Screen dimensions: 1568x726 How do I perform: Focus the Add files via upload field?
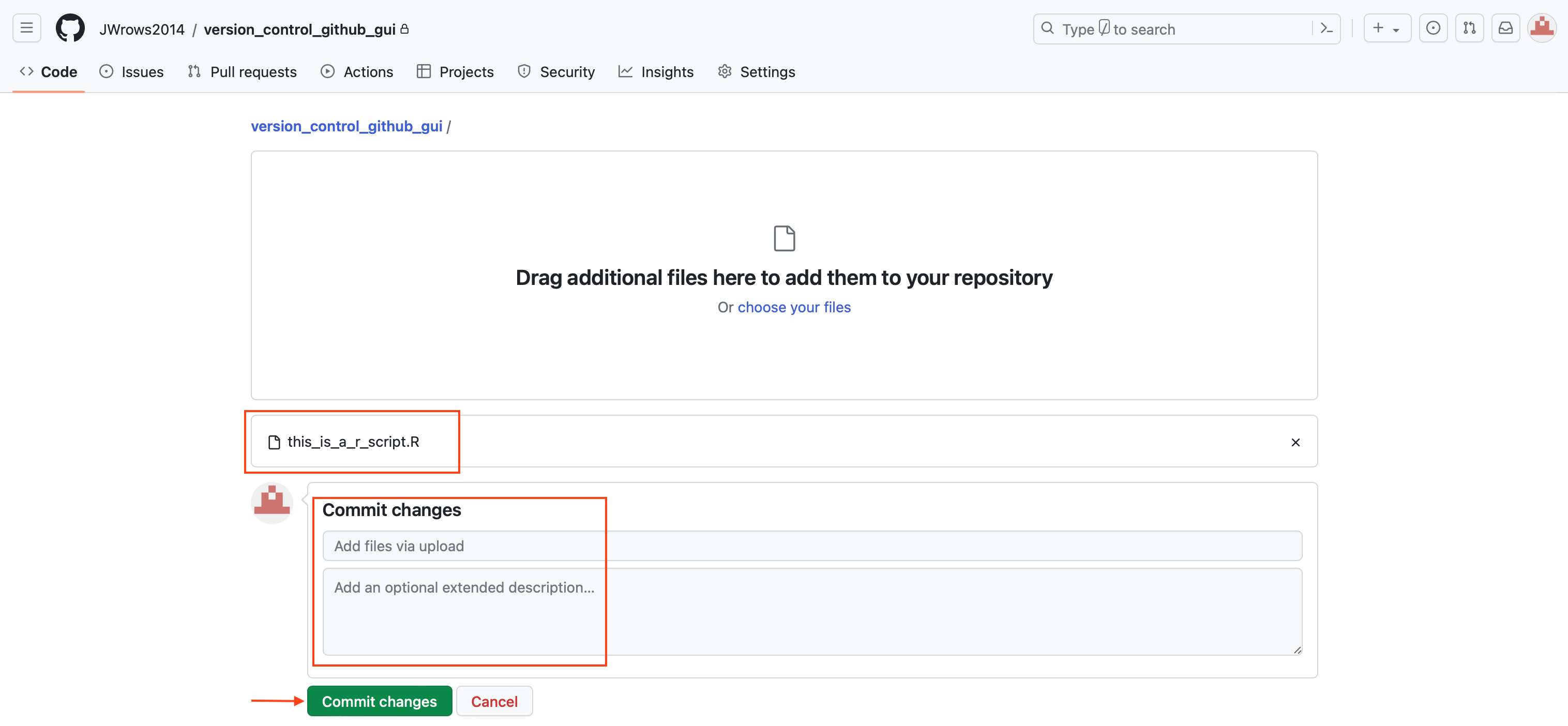click(x=811, y=546)
